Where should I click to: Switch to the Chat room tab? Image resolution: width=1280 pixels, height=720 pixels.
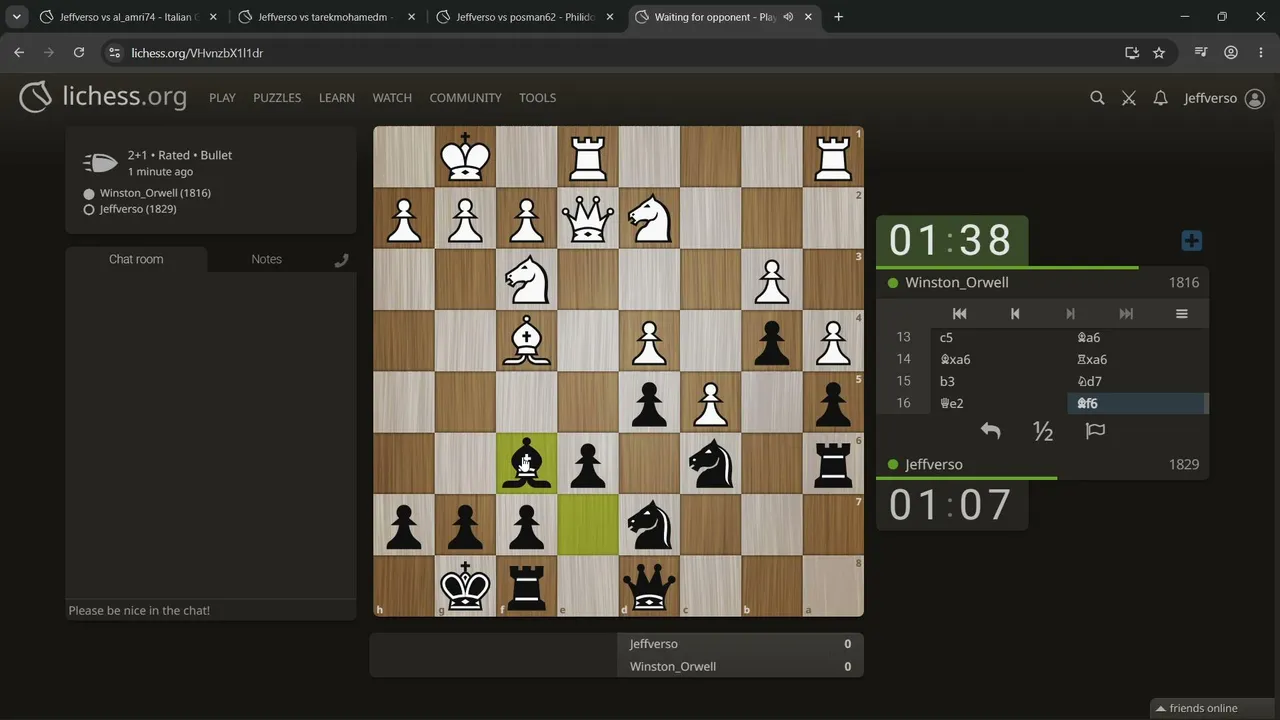pyautogui.click(x=136, y=259)
